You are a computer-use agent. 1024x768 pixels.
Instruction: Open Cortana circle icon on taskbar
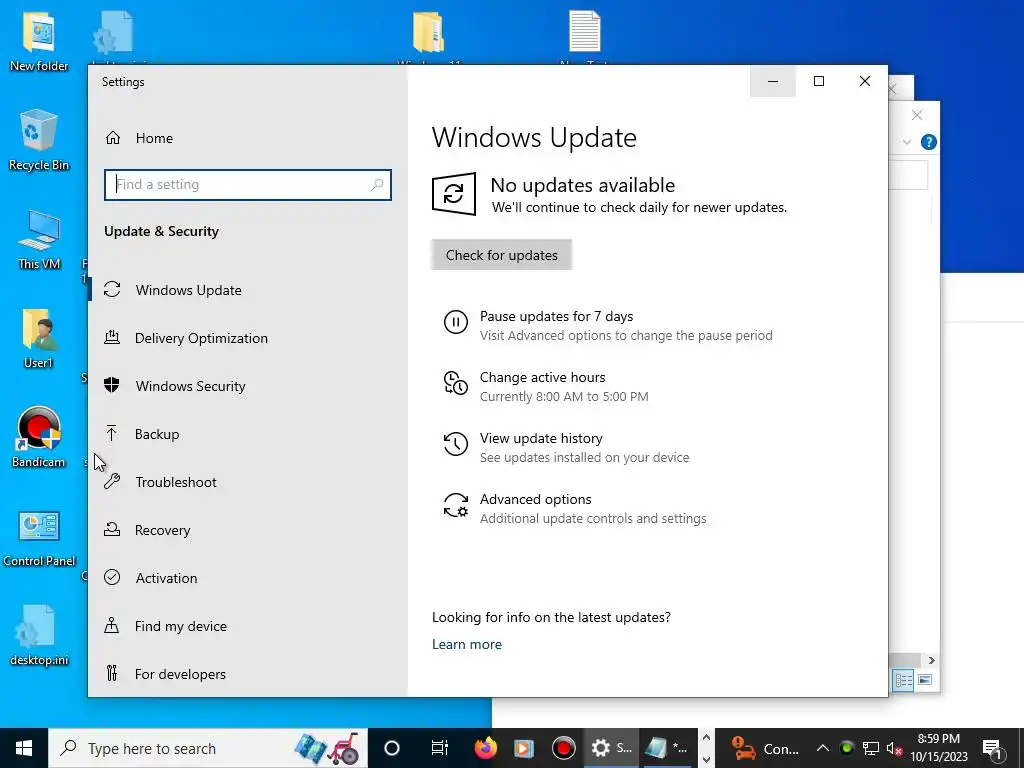tap(392, 748)
